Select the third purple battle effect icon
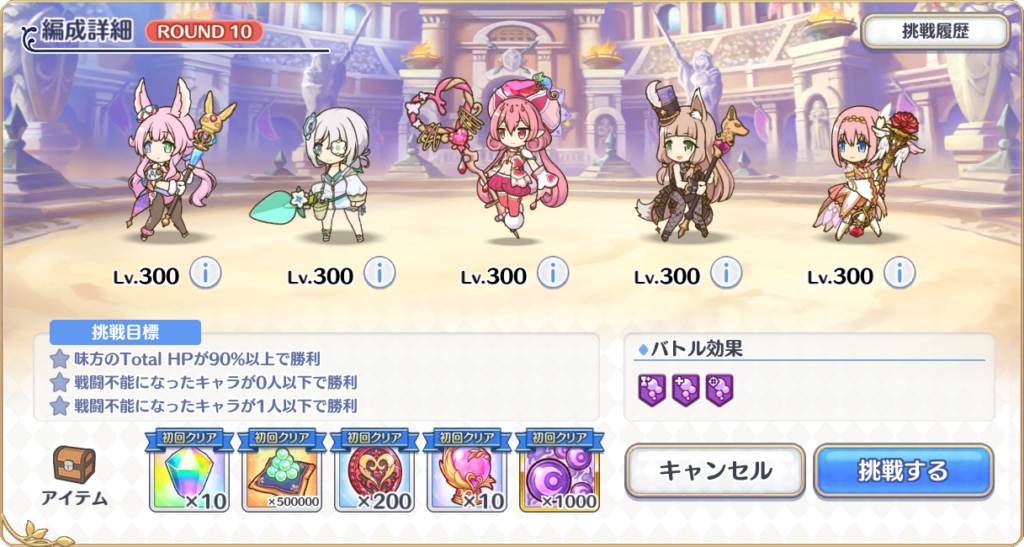The height and width of the screenshot is (547, 1024). point(720,390)
